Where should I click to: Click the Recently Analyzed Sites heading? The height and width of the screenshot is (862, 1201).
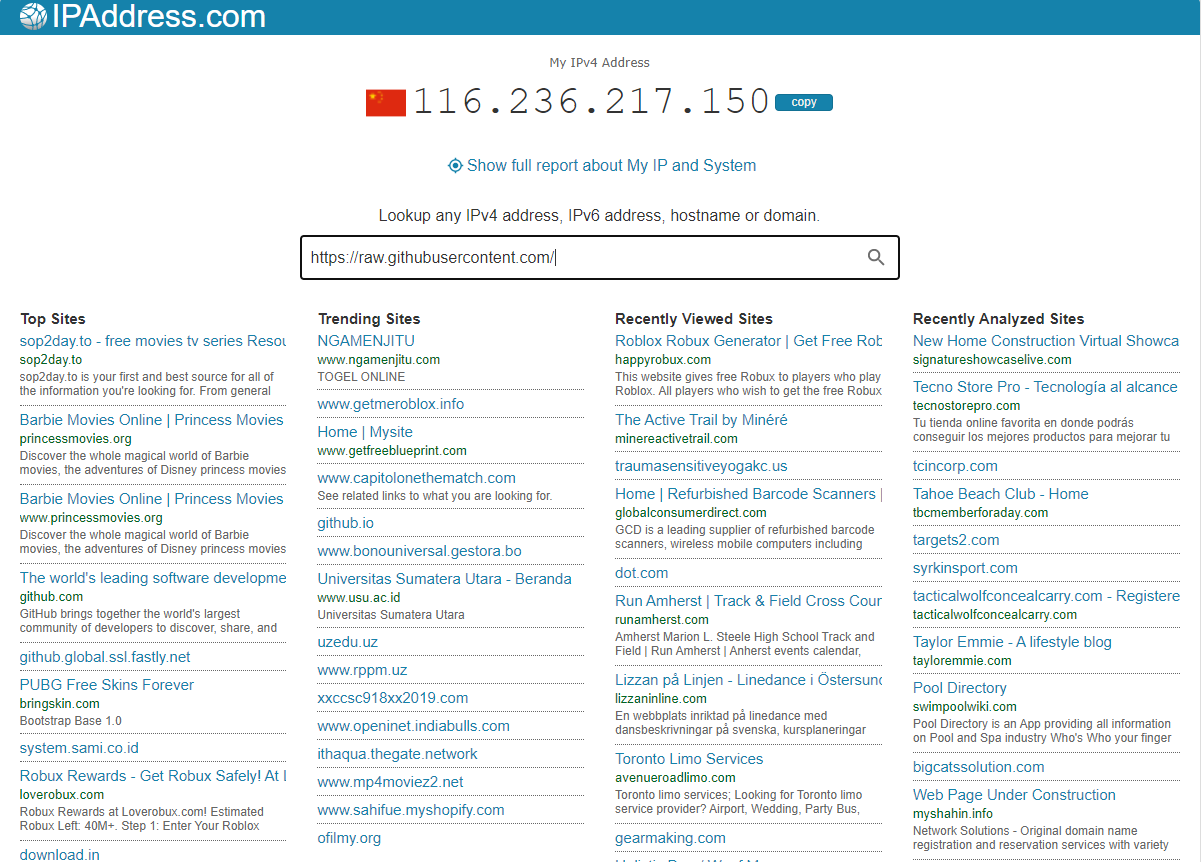tap(998, 319)
